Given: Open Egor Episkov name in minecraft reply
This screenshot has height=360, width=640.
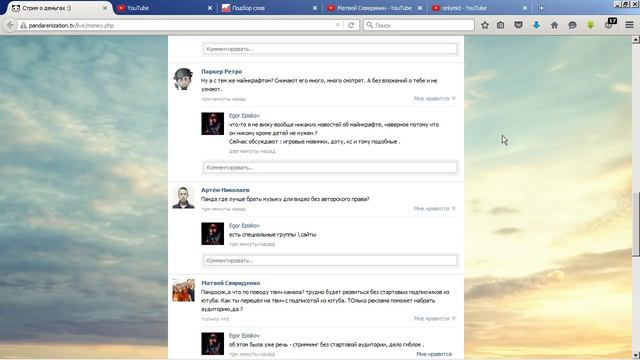Looking at the screenshot, I should pyautogui.click(x=244, y=116).
